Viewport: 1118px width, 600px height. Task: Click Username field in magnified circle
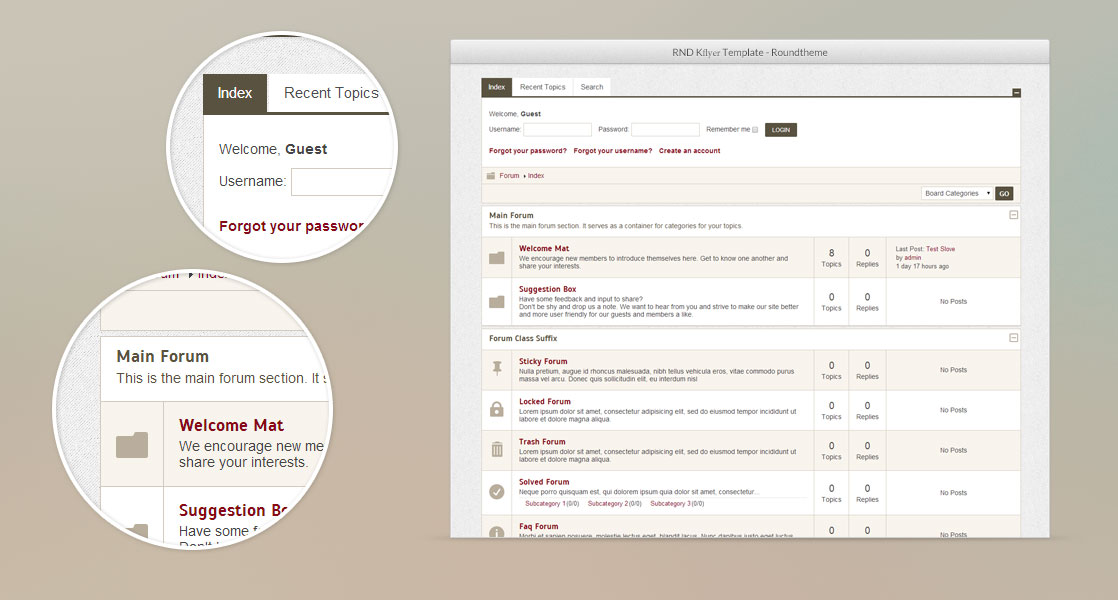[342, 182]
